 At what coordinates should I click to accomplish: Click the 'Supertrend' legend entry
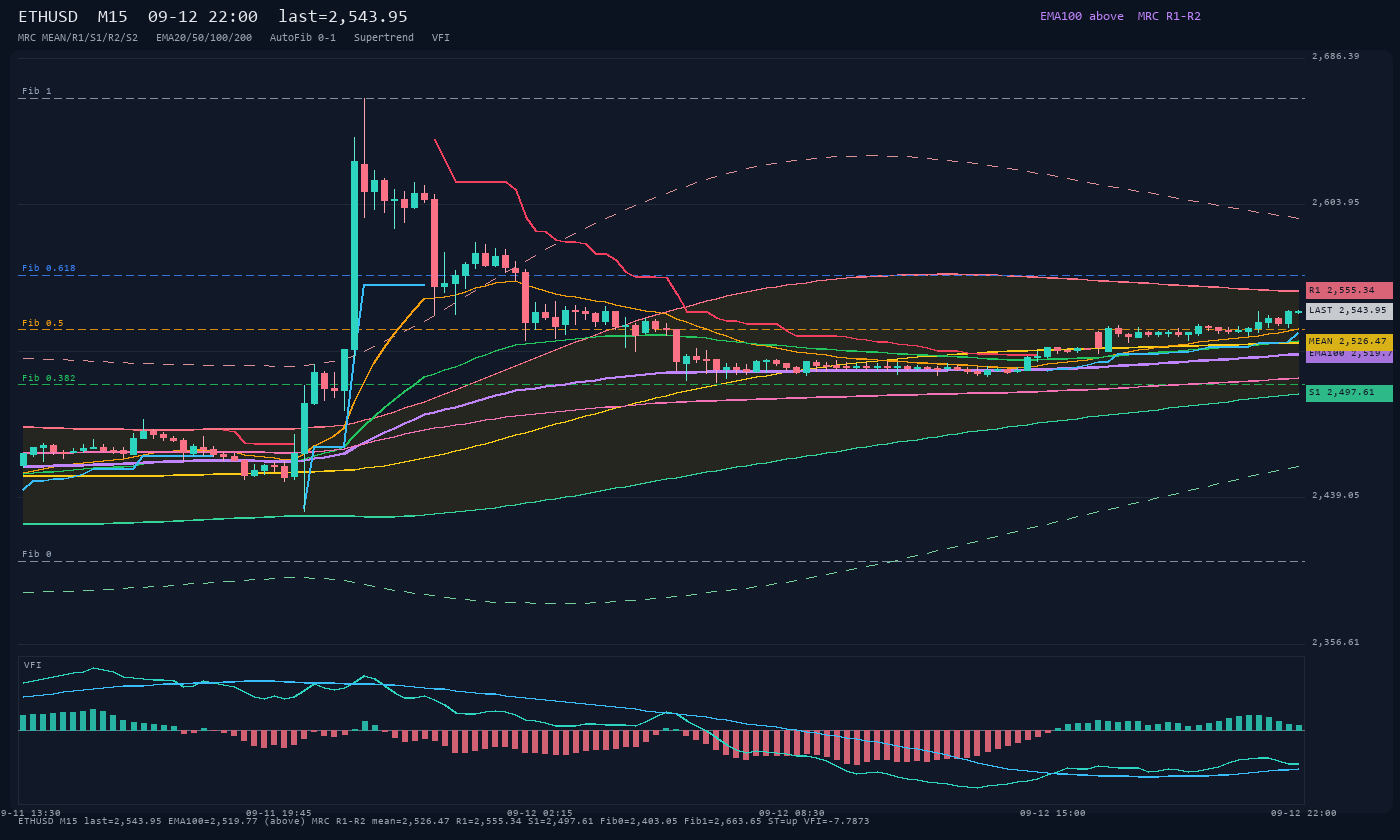click(384, 37)
